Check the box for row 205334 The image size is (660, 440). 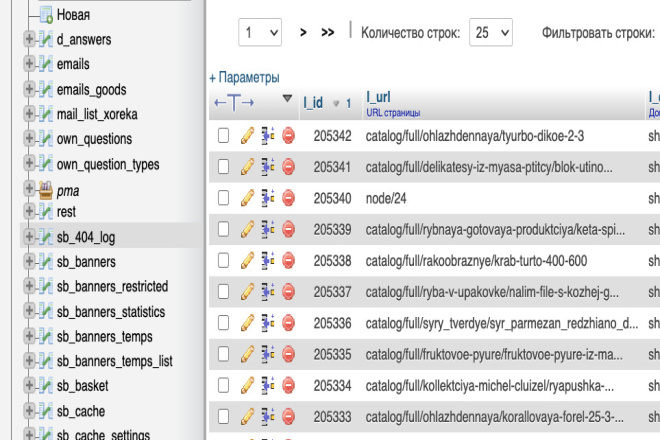pos(224,385)
